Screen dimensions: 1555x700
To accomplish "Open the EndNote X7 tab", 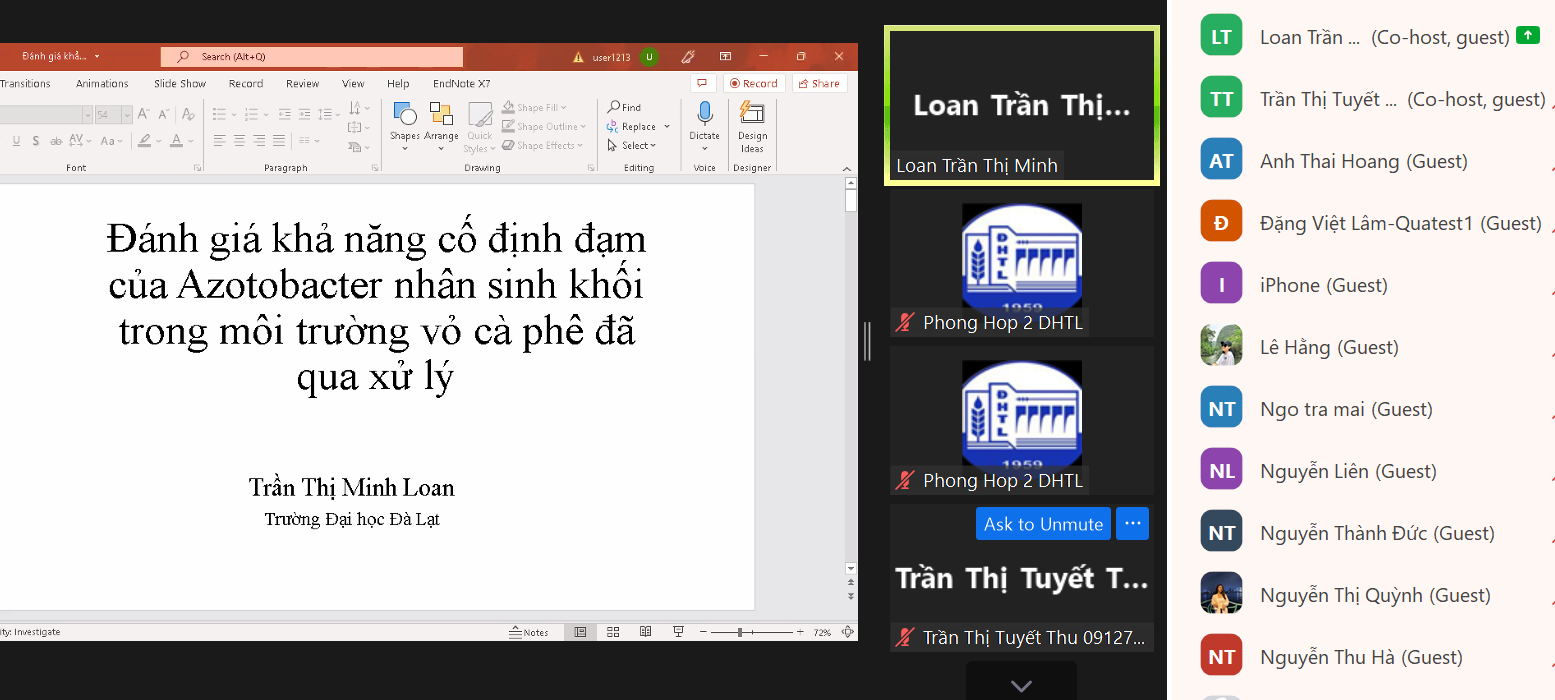I will pos(461,84).
